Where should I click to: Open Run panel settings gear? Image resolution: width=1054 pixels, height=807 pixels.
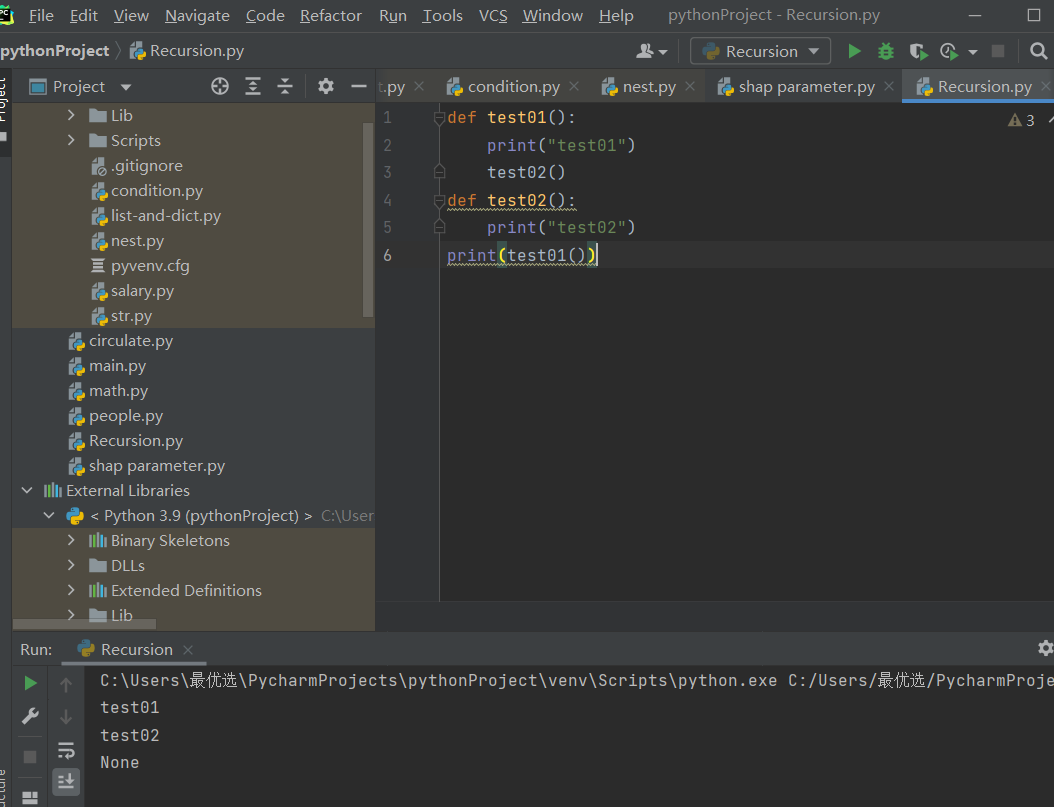tap(1045, 648)
